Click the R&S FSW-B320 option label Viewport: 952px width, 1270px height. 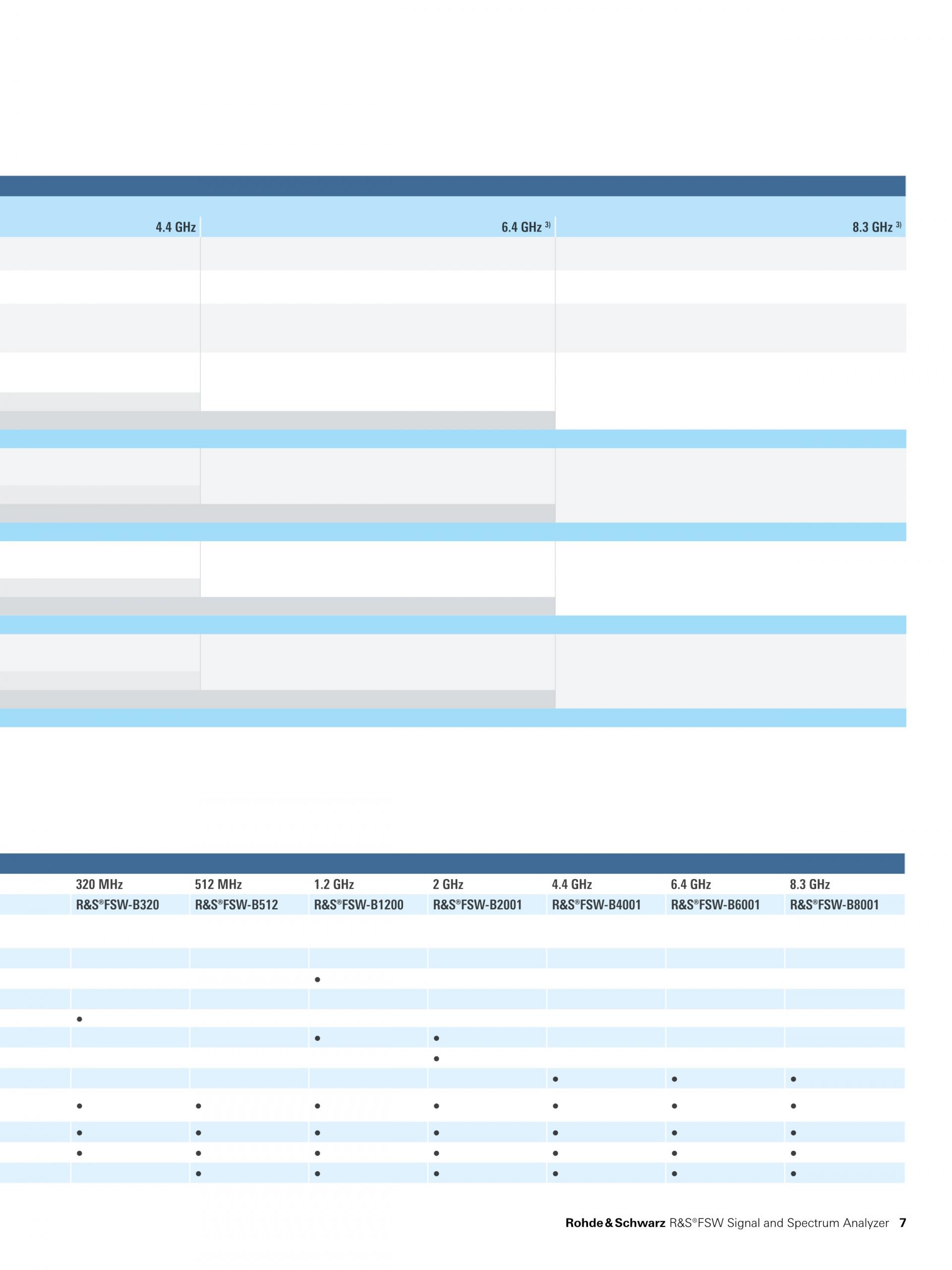click(x=117, y=905)
